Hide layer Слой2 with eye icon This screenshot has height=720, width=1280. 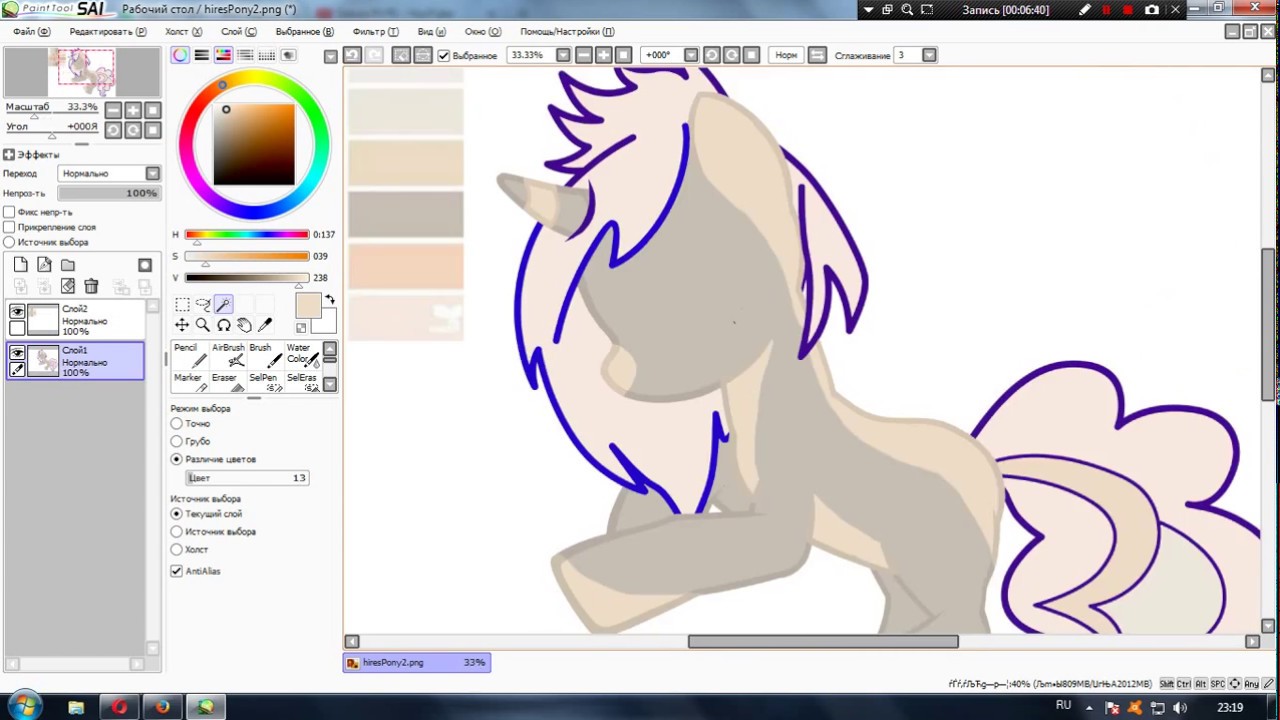[17, 312]
